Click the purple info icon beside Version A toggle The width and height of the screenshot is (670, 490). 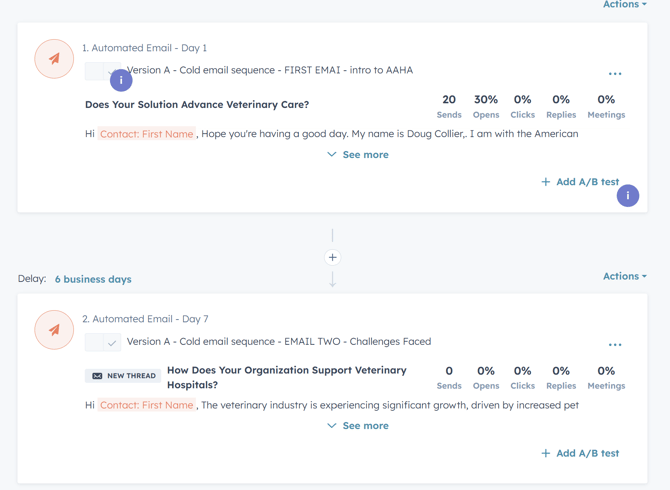tap(121, 80)
